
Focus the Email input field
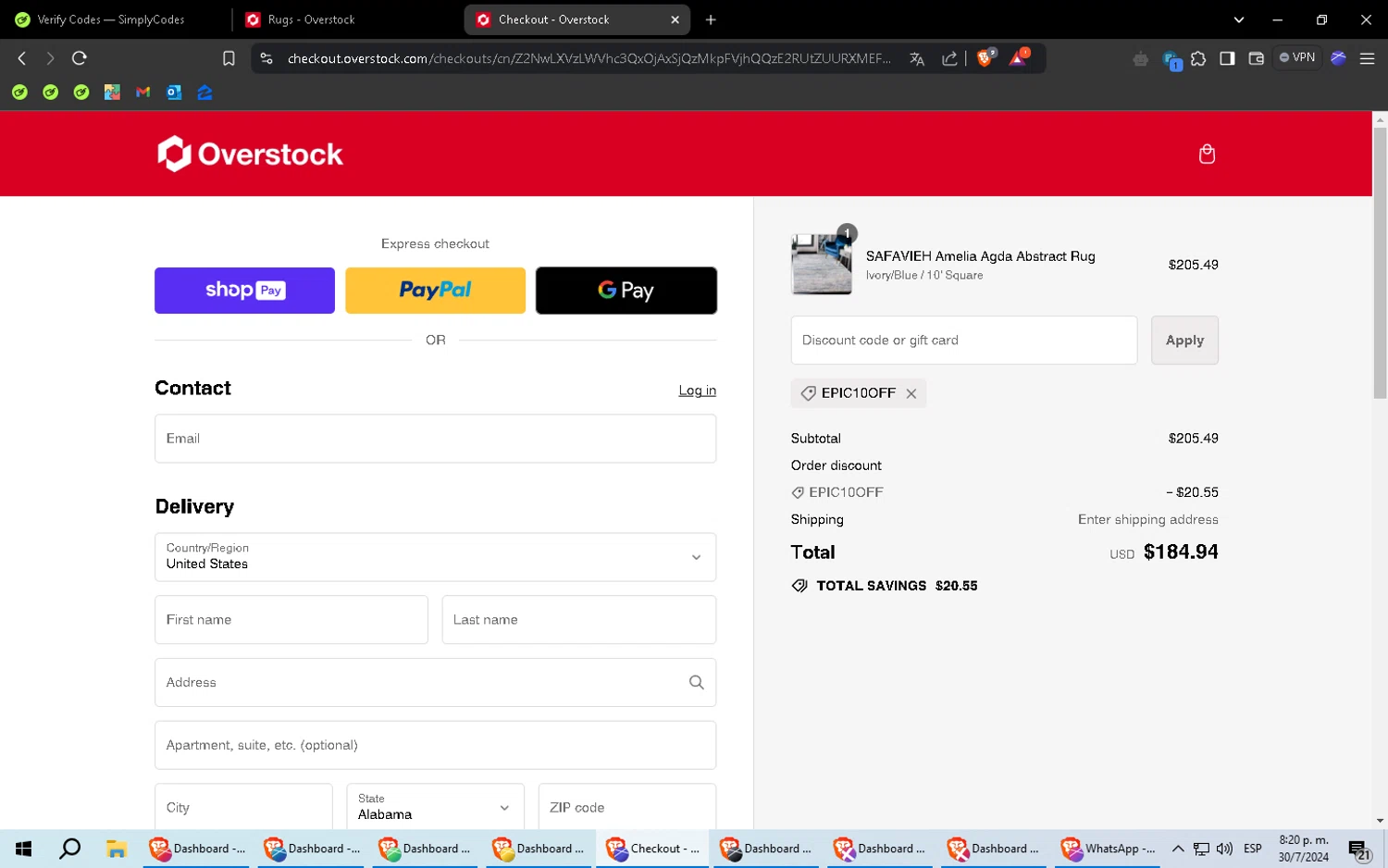coord(435,439)
